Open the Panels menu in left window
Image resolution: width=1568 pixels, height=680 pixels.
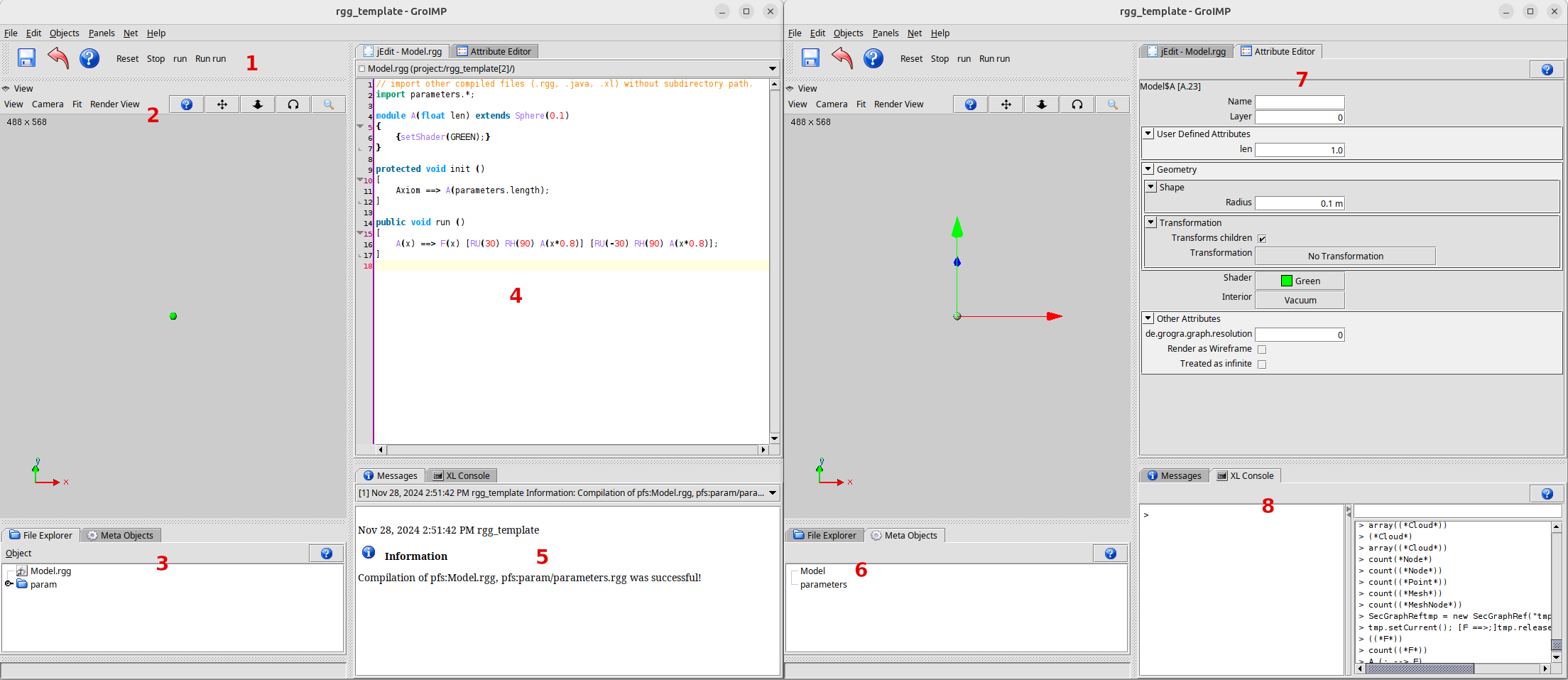click(102, 33)
